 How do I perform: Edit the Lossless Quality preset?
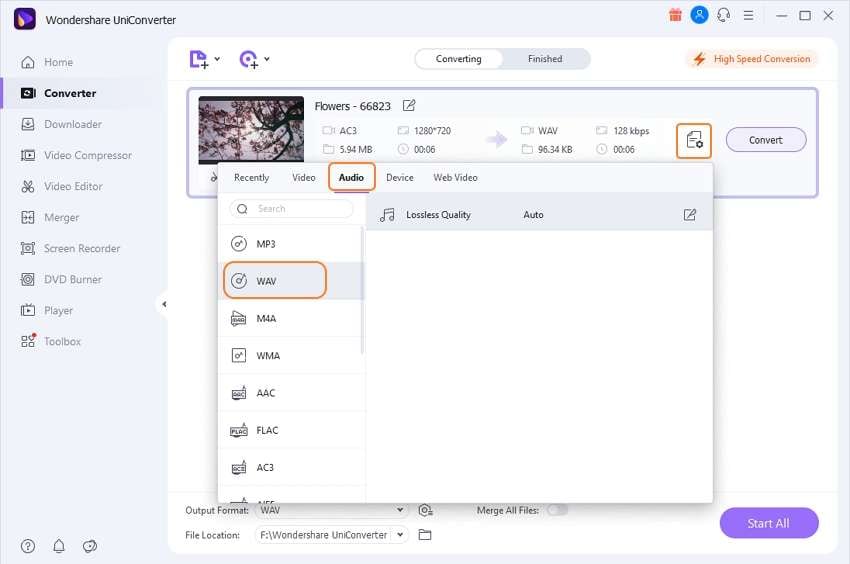point(690,215)
